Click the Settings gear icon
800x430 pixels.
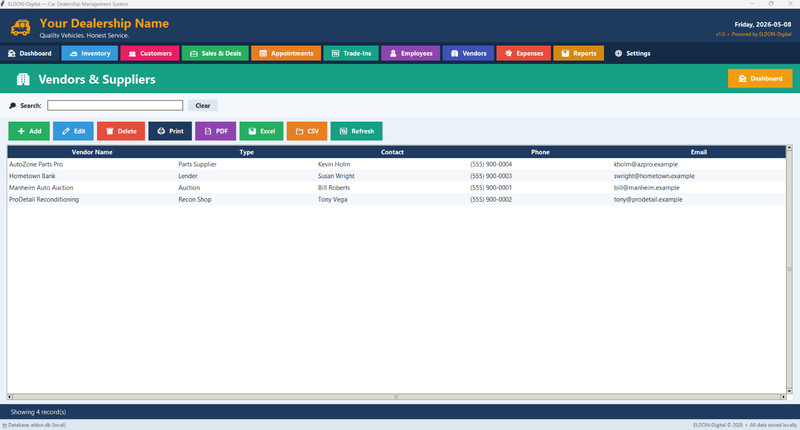coord(618,54)
